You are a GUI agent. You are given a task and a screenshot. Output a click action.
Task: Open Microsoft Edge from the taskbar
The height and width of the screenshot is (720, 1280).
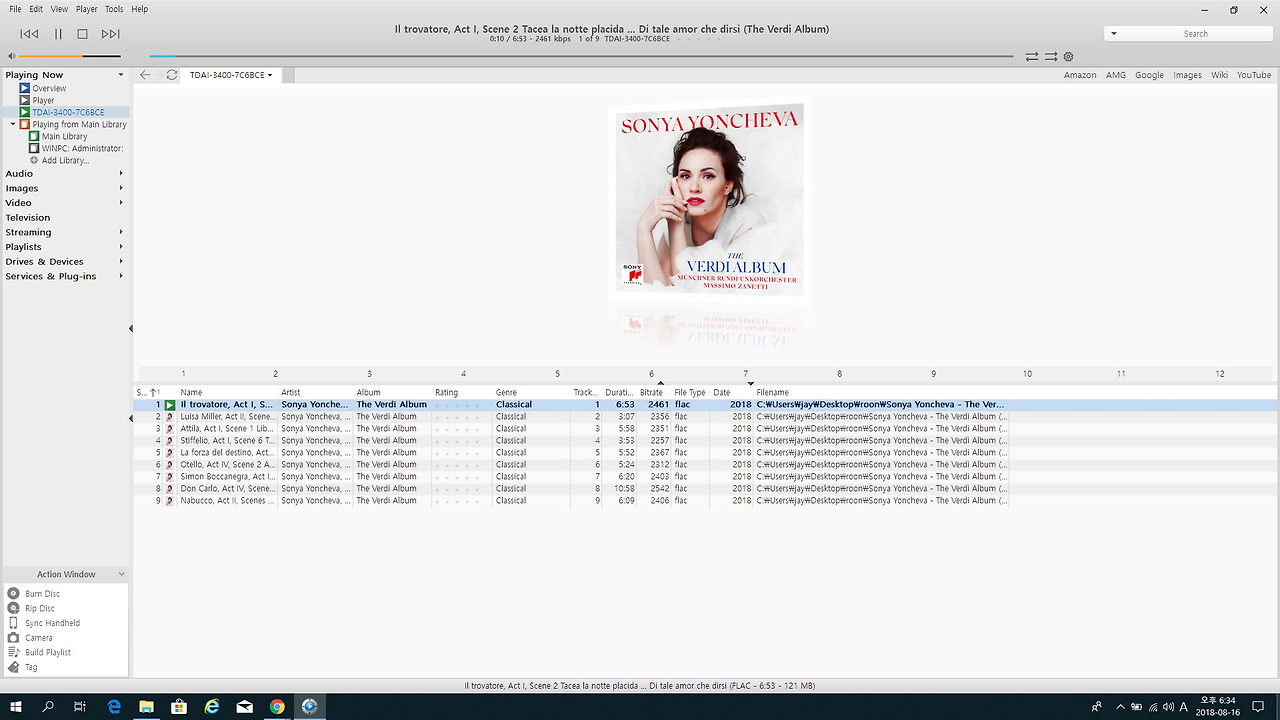coord(114,706)
